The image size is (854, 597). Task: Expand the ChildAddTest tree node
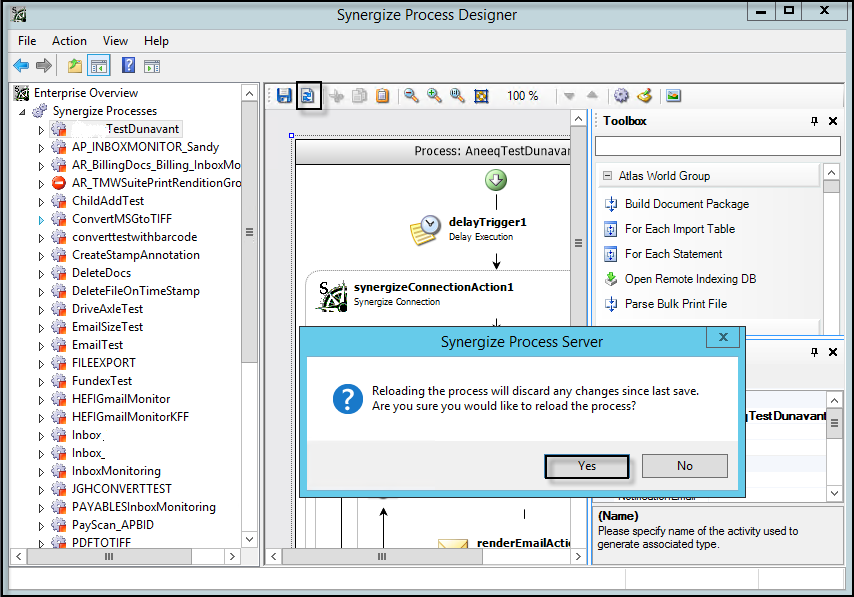[x=41, y=202]
